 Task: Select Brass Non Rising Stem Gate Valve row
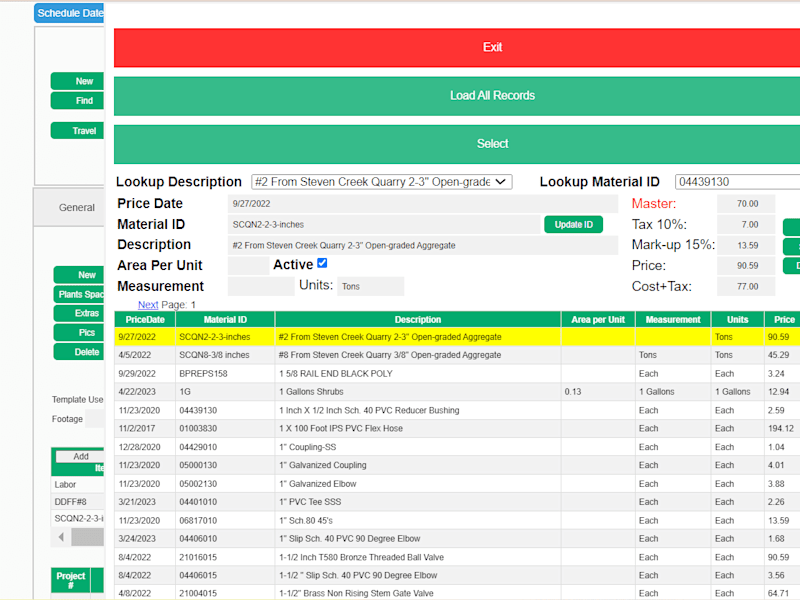(457, 593)
